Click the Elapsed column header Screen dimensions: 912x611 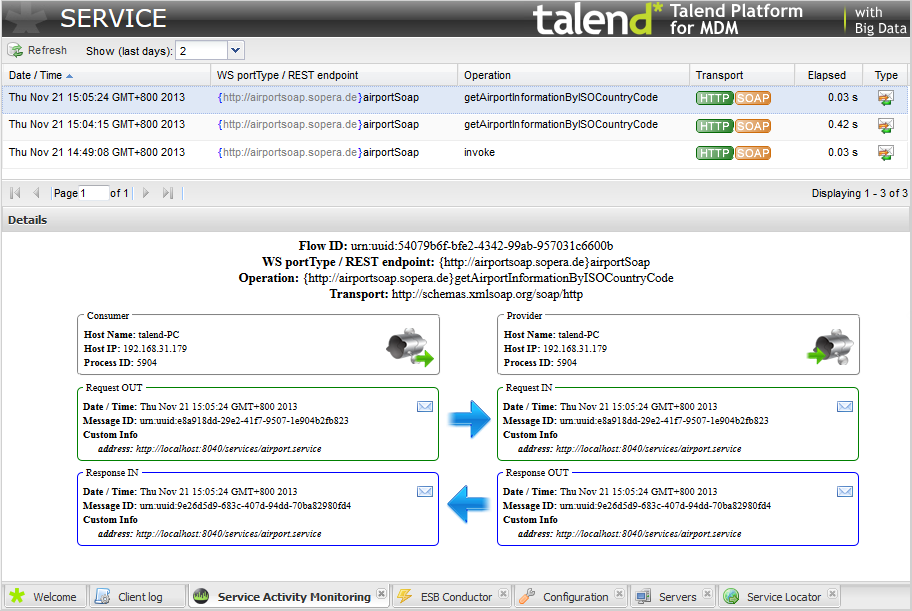[x=826, y=75]
